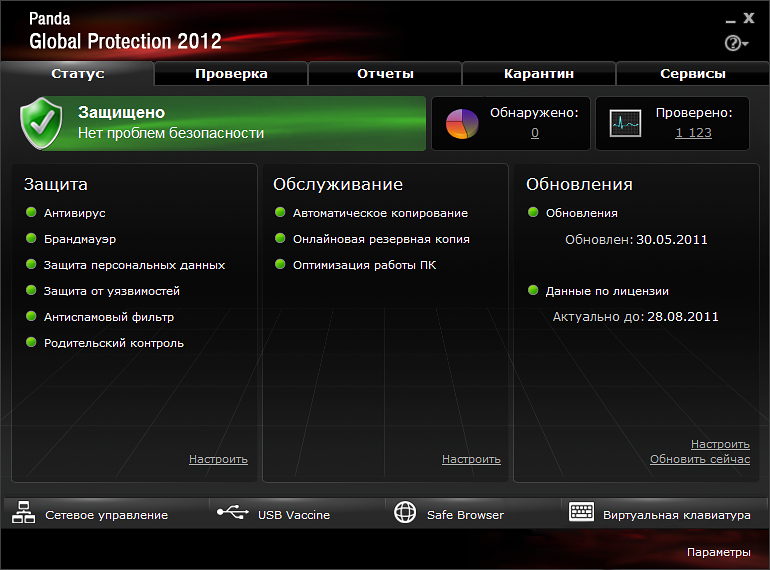Click the USB Vaccine icon
Viewport: 770px width, 570px height.
coord(233,512)
